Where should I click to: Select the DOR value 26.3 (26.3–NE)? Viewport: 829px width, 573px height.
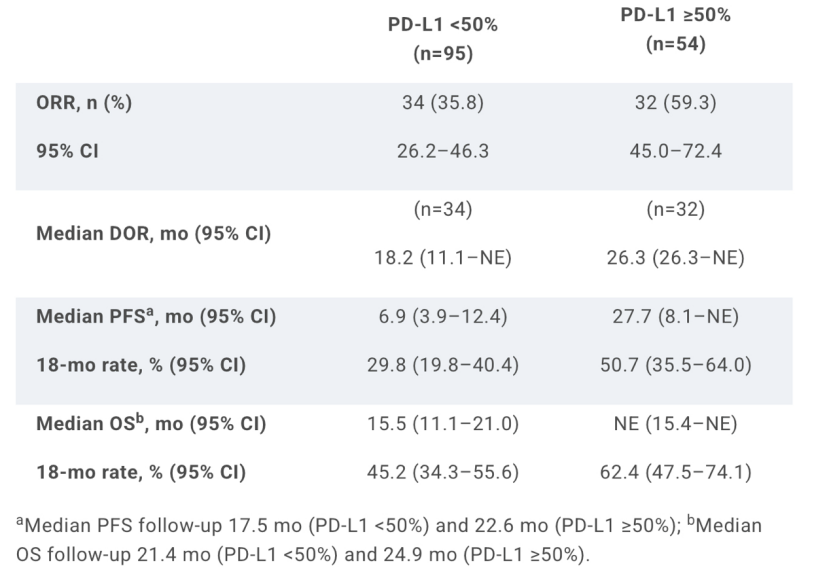click(667, 260)
